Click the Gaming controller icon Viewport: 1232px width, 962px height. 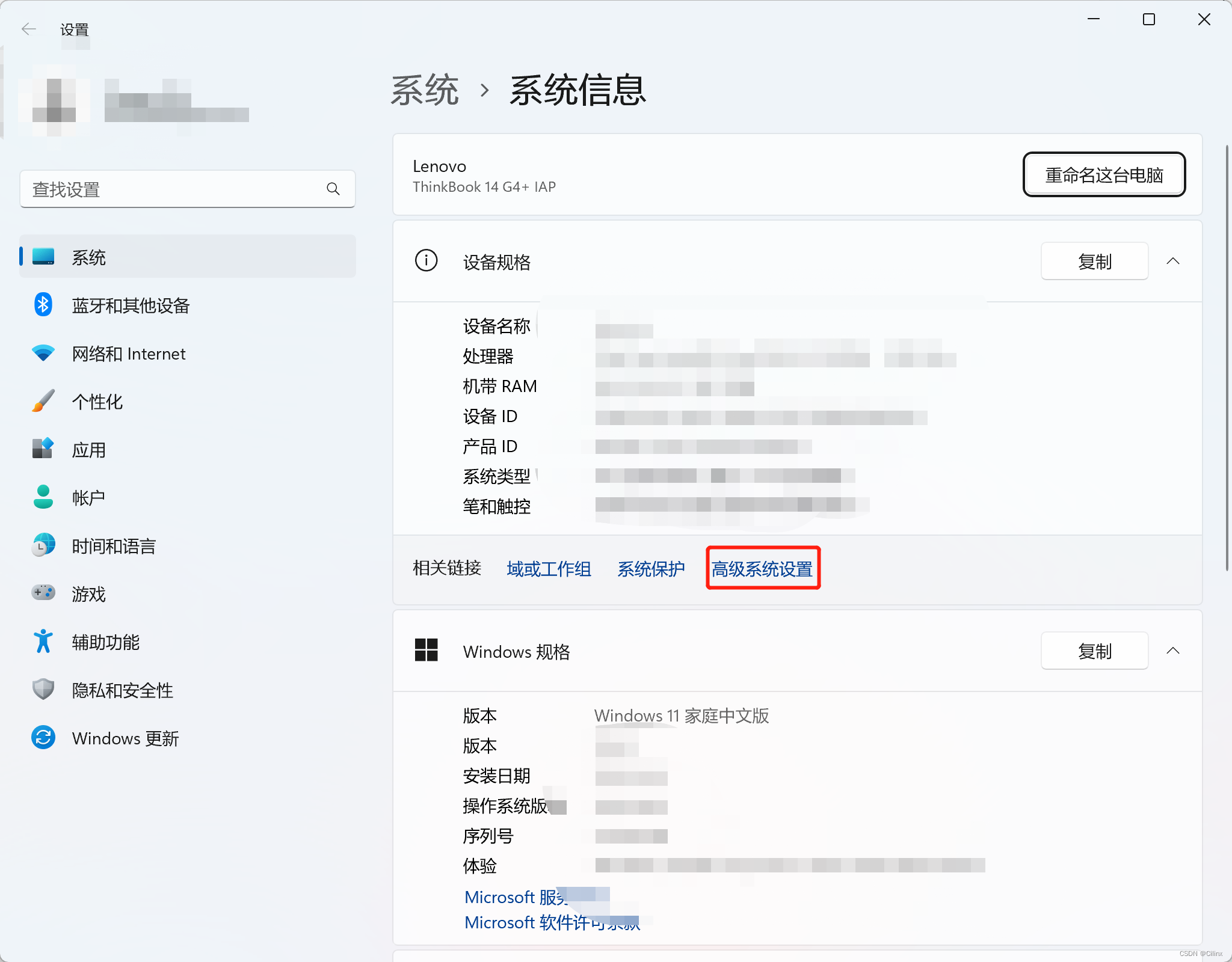pos(43,593)
